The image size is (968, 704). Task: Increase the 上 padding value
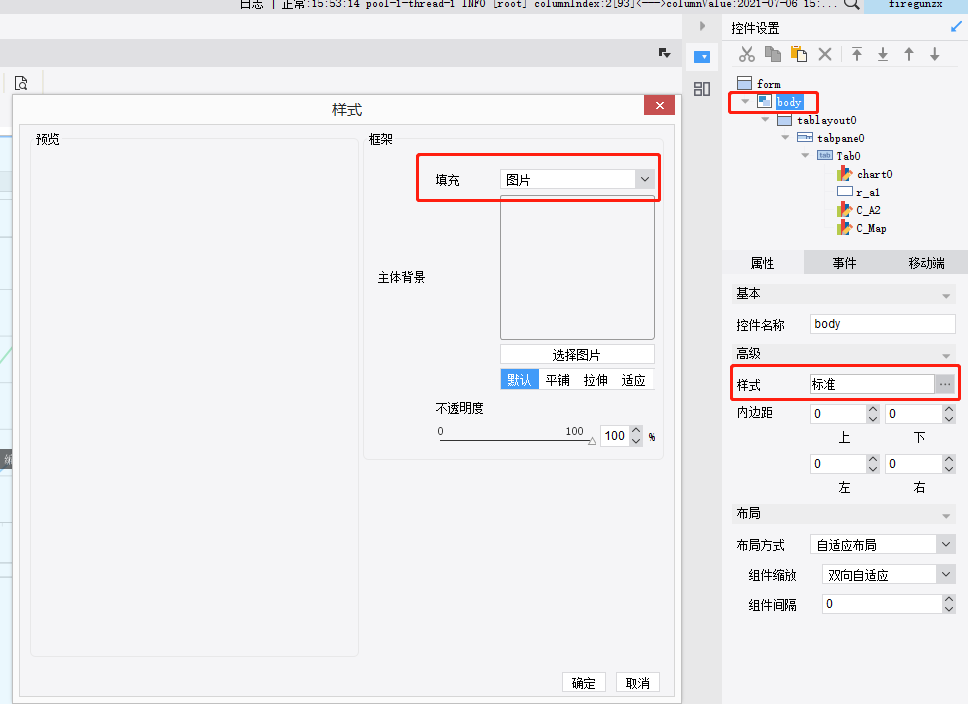tap(873, 409)
